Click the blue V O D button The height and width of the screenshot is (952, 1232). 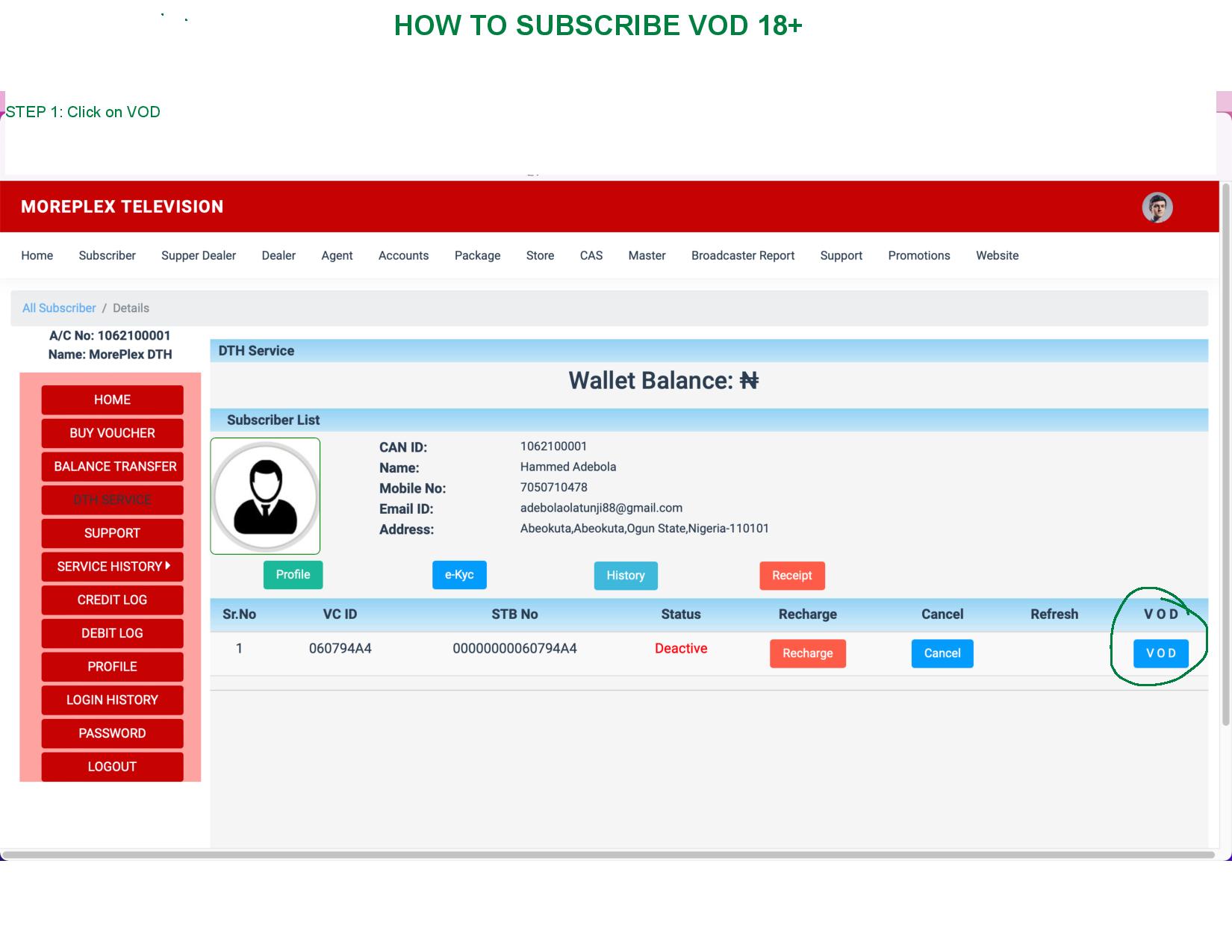pyautogui.click(x=1161, y=653)
